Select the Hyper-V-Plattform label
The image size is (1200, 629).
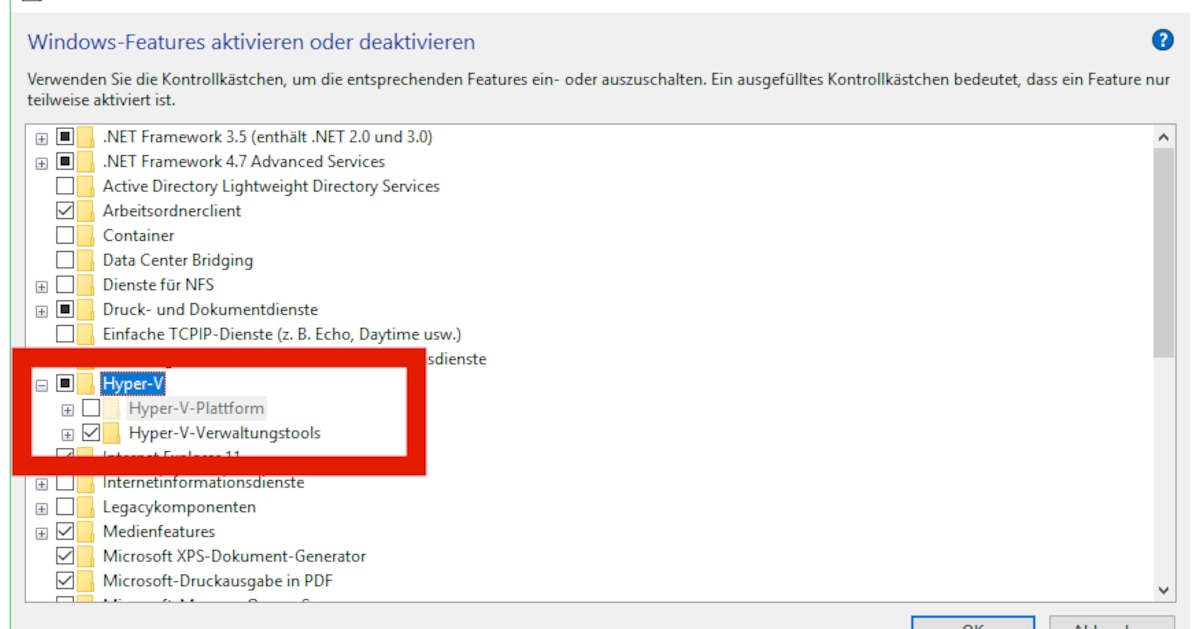pyautogui.click(x=197, y=408)
